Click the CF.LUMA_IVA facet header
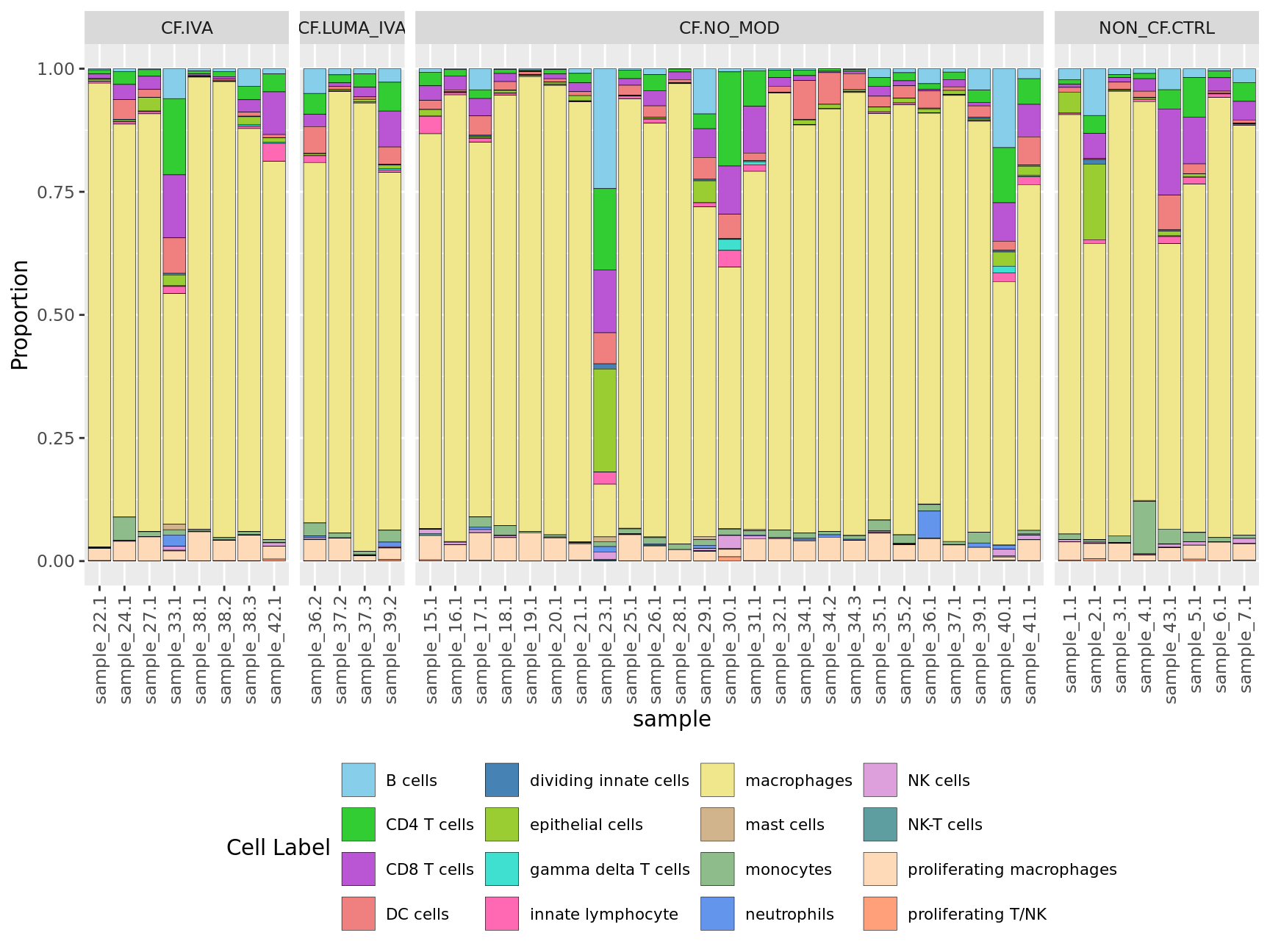 [x=352, y=28]
